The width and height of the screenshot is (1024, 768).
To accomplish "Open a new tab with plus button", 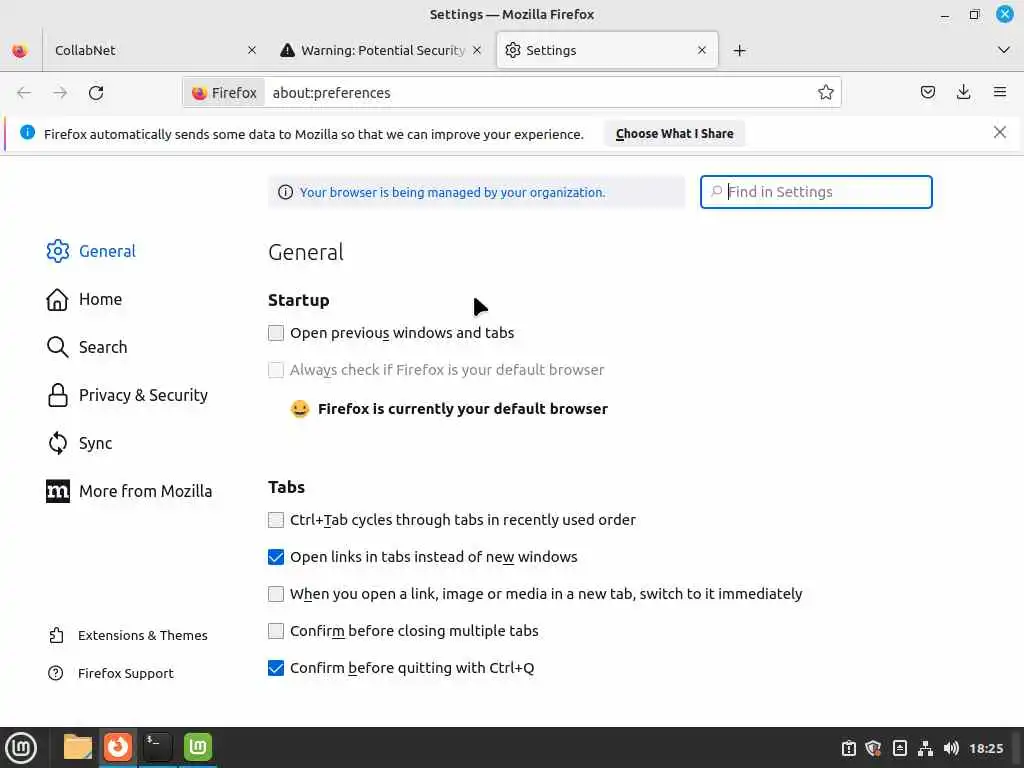I will coord(739,50).
